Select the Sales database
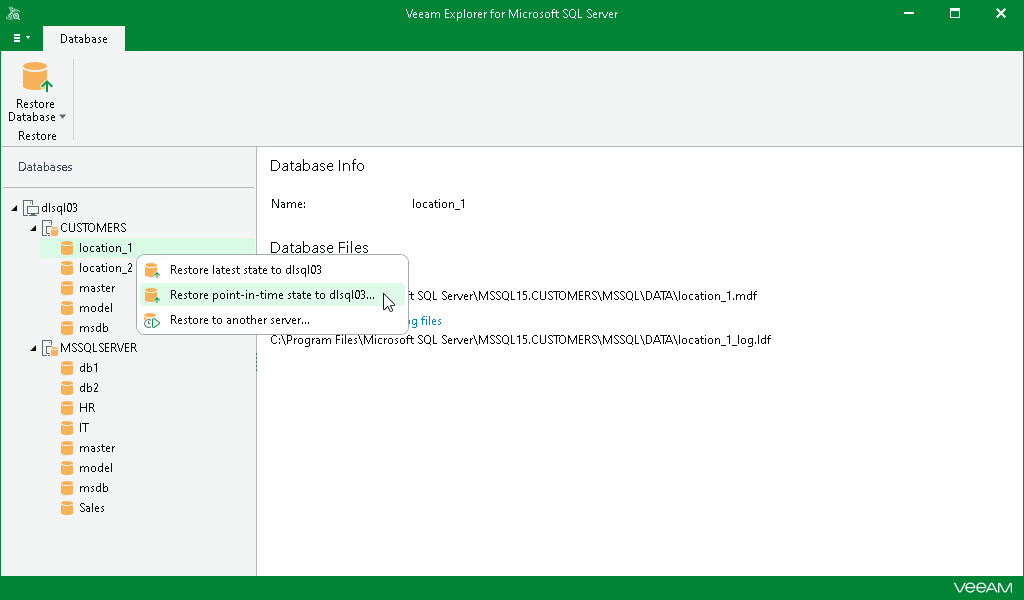This screenshot has height=600, width=1024. click(91, 508)
